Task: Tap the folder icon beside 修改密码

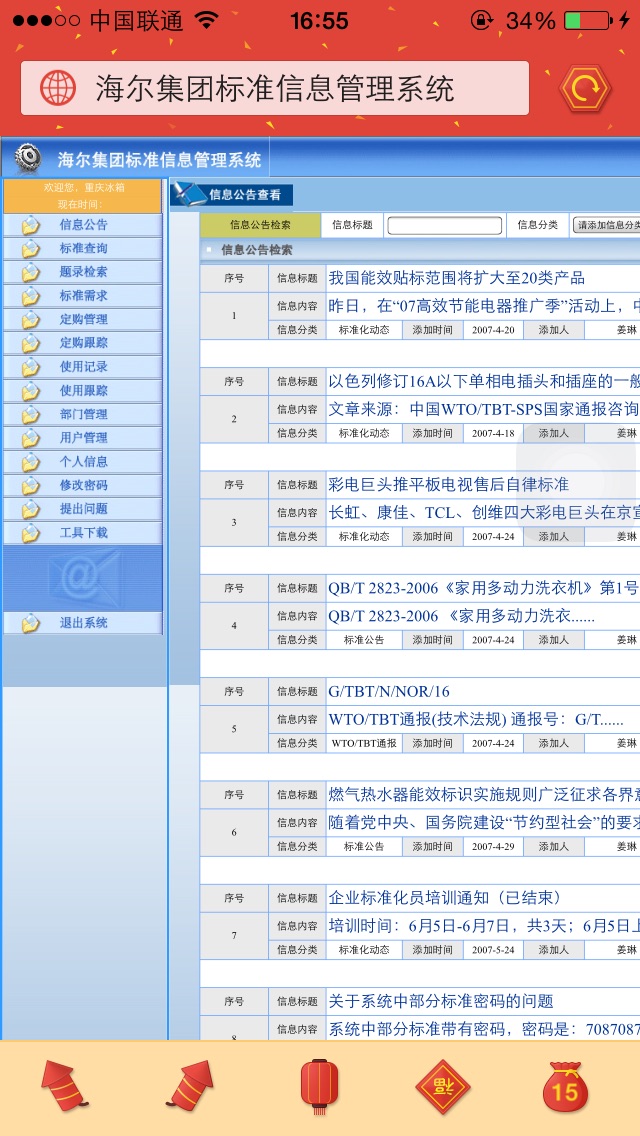Action: coord(30,486)
